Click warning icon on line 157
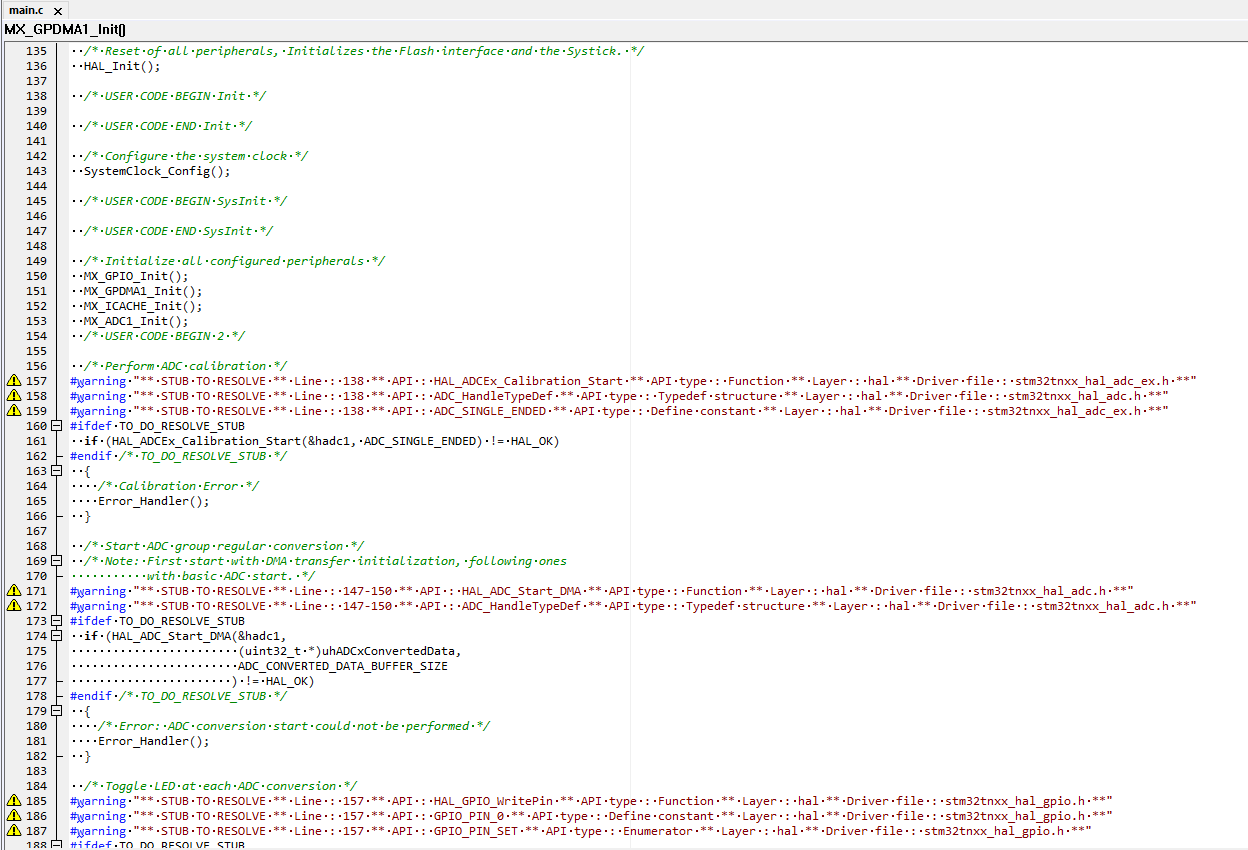The width and height of the screenshot is (1248, 850). coord(14,381)
